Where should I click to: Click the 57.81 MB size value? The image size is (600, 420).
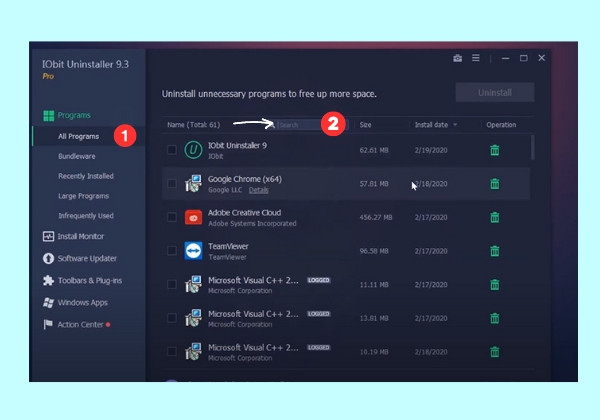point(374,184)
